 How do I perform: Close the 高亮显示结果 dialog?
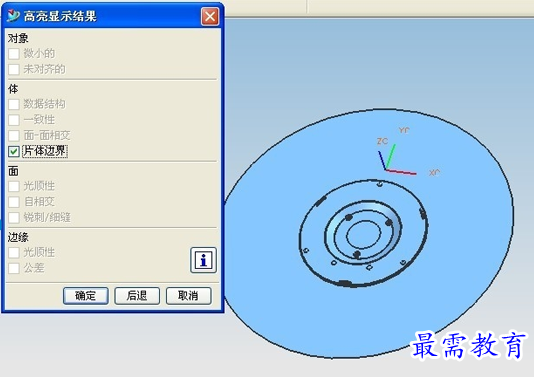210,16
